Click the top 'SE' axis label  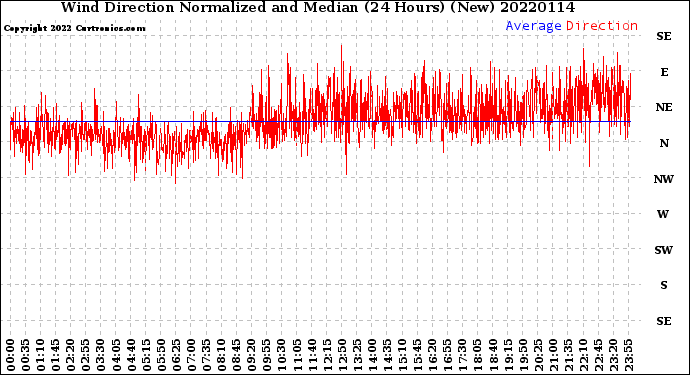(x=664, y=37)
